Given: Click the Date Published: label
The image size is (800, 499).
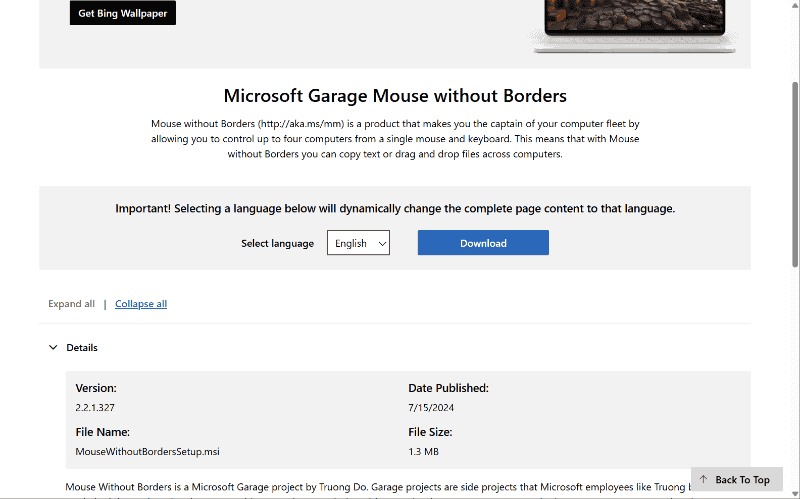Looking at the screenshot, I should click(x=448, y=388).
